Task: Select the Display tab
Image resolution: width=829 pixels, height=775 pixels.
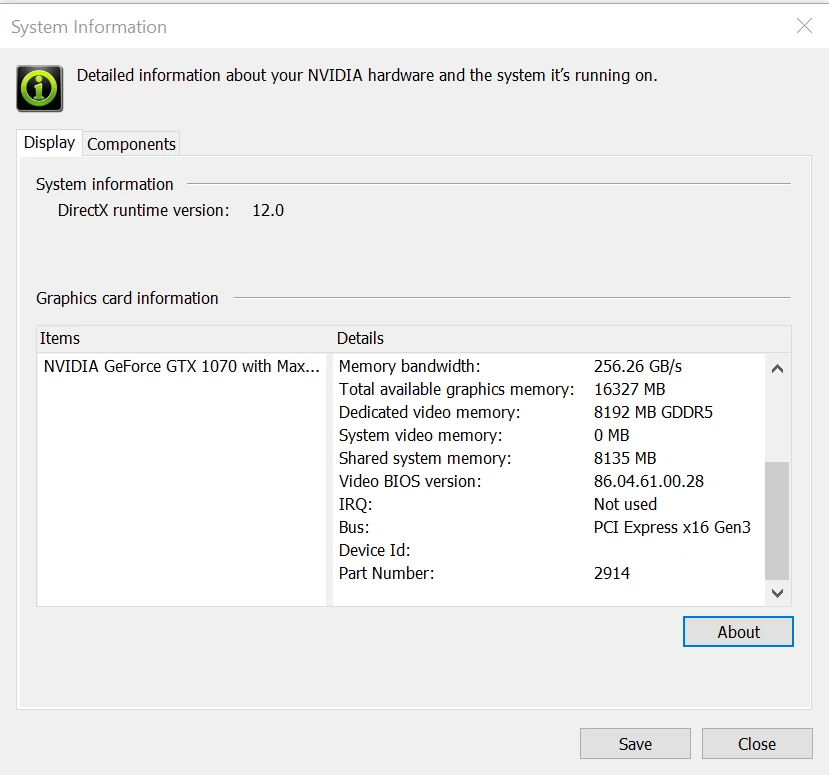Action: [49, 142]
